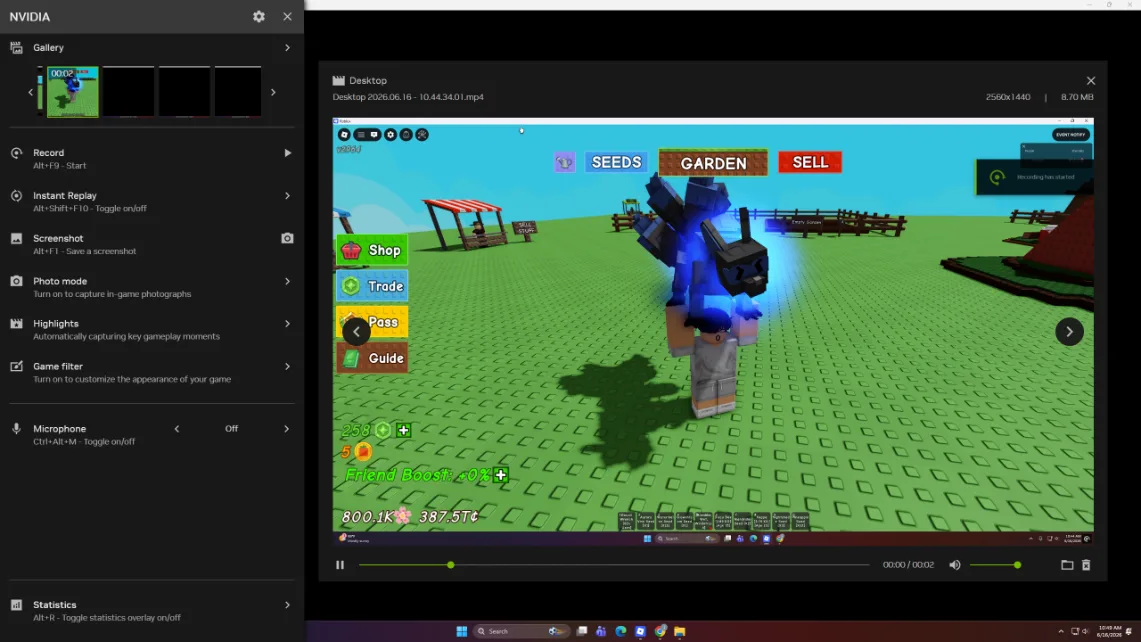
Task: Expand the Statistics section
Action: [287, 605]
